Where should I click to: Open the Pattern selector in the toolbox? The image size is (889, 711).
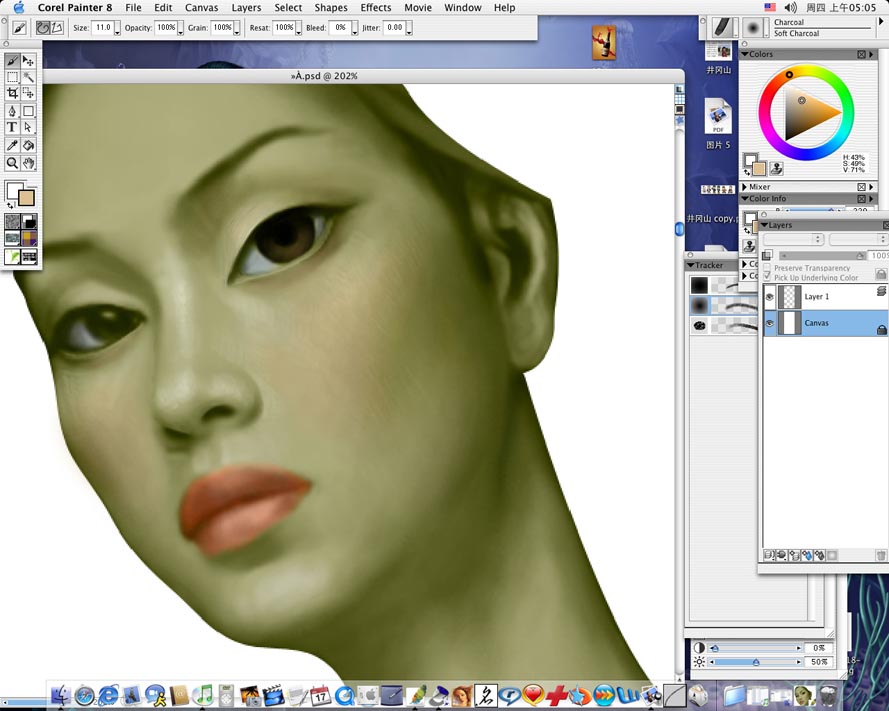pos(12,239)
